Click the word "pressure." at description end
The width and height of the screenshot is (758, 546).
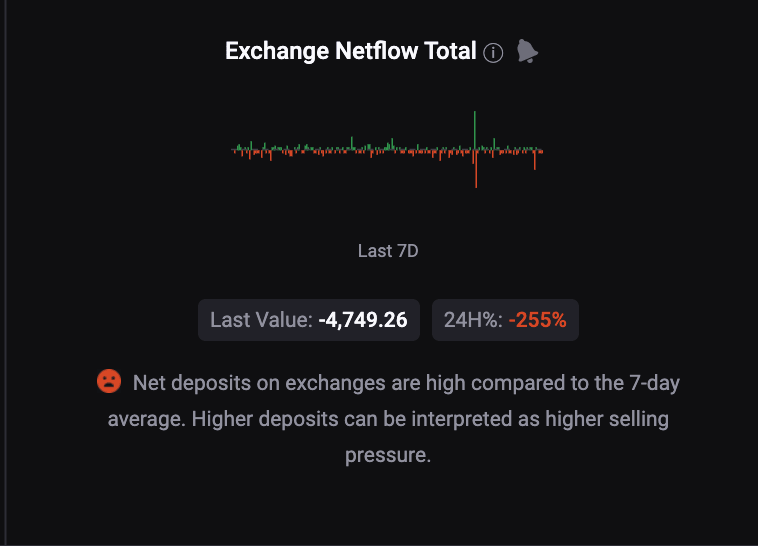click(x=388, y=455)
